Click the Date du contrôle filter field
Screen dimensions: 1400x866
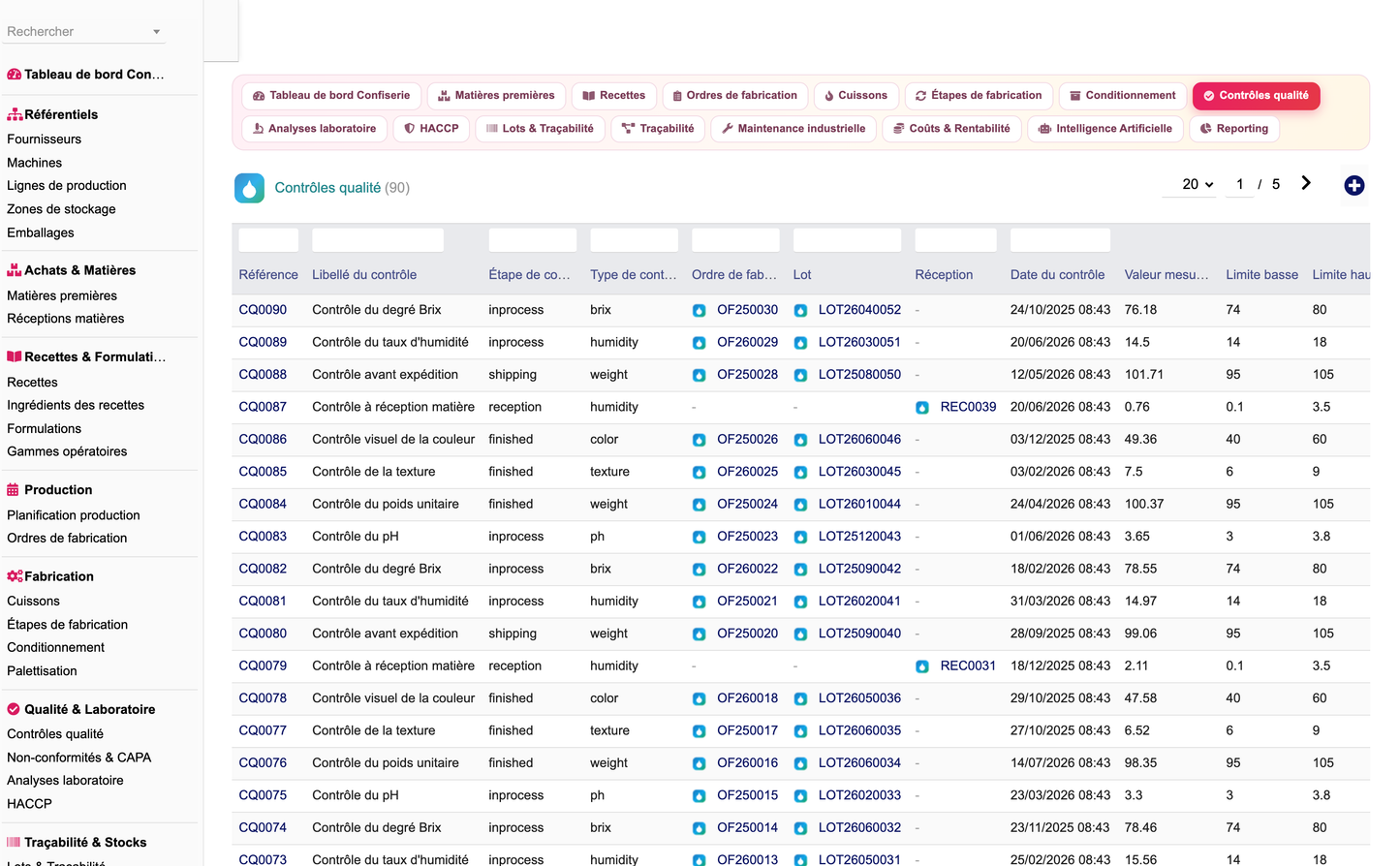(x=1060, y=240)
